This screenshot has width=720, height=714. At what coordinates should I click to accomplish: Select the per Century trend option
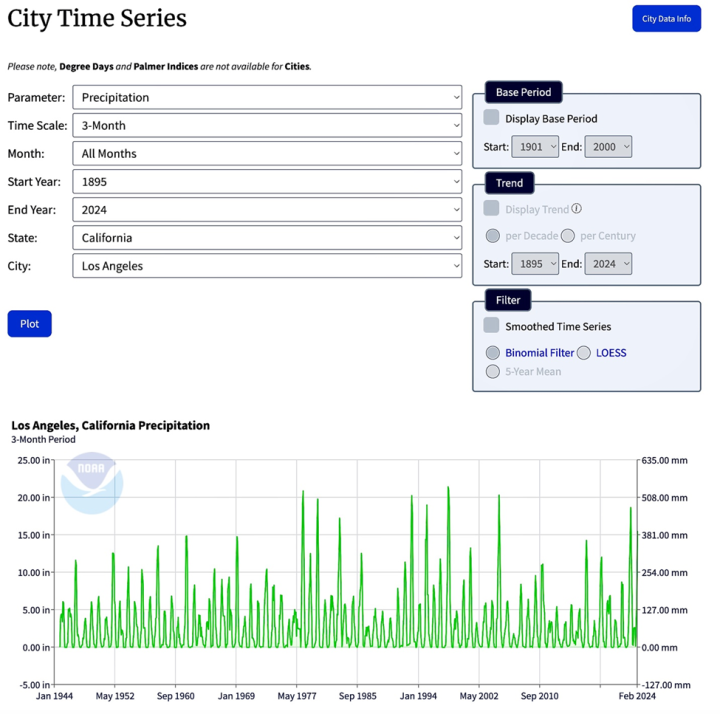(x=568, y=236)
